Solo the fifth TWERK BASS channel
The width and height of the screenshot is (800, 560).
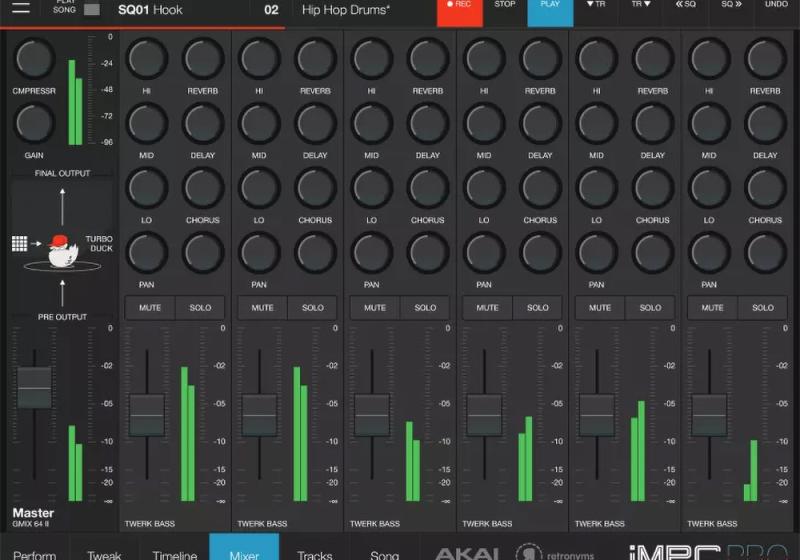click(x=650, y=308)
